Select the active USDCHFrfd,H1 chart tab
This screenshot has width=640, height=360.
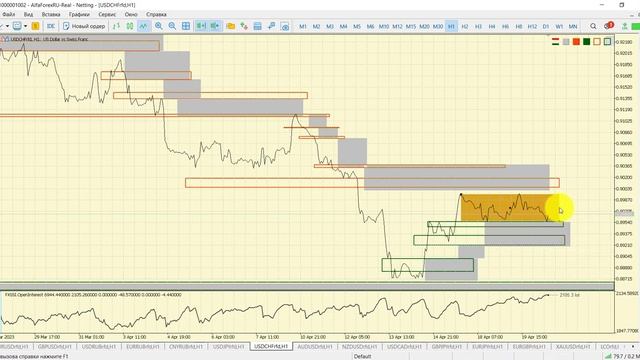point(271,347)
